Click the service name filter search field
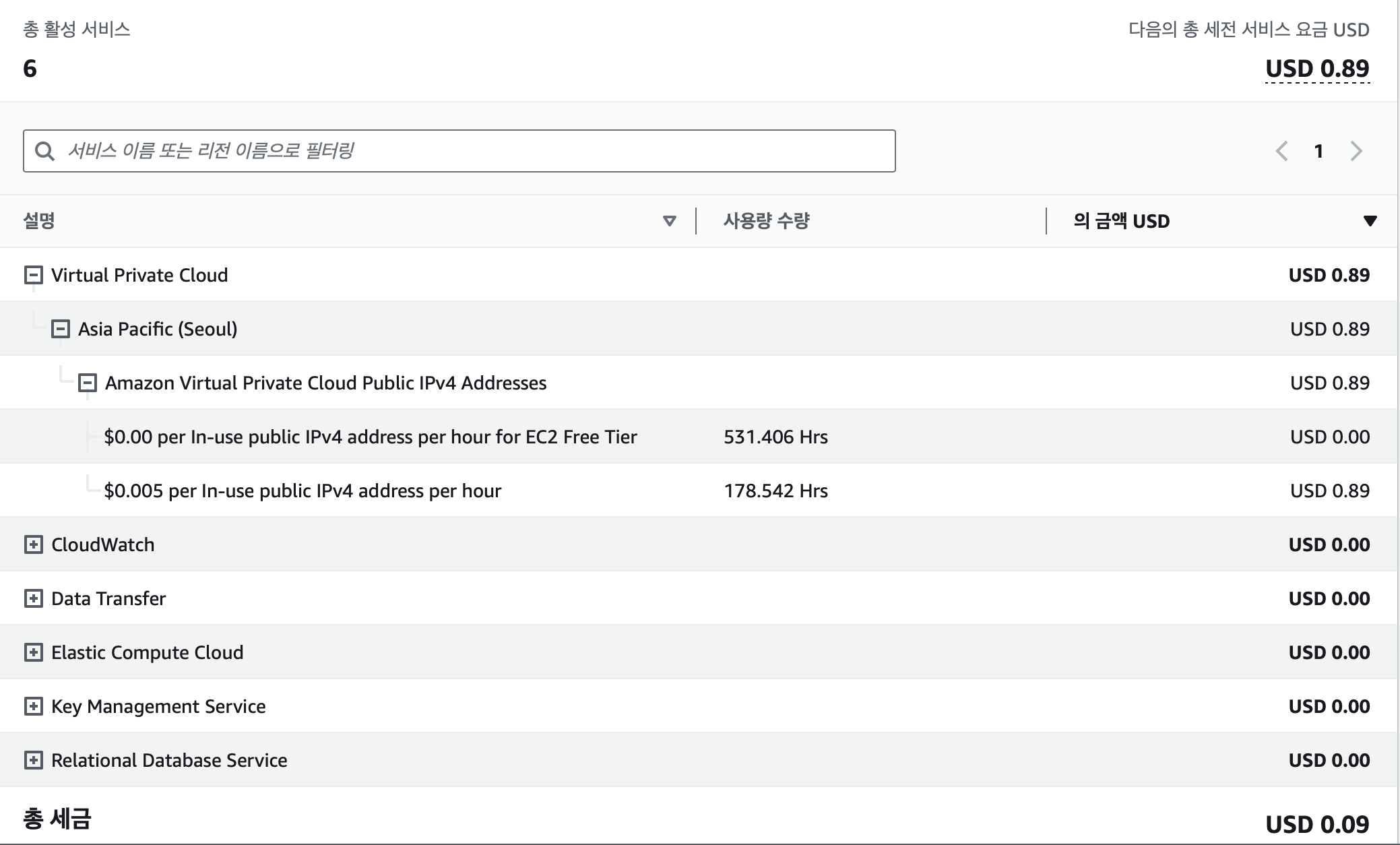Screen dimensions: 1400x845 [472, 151]
